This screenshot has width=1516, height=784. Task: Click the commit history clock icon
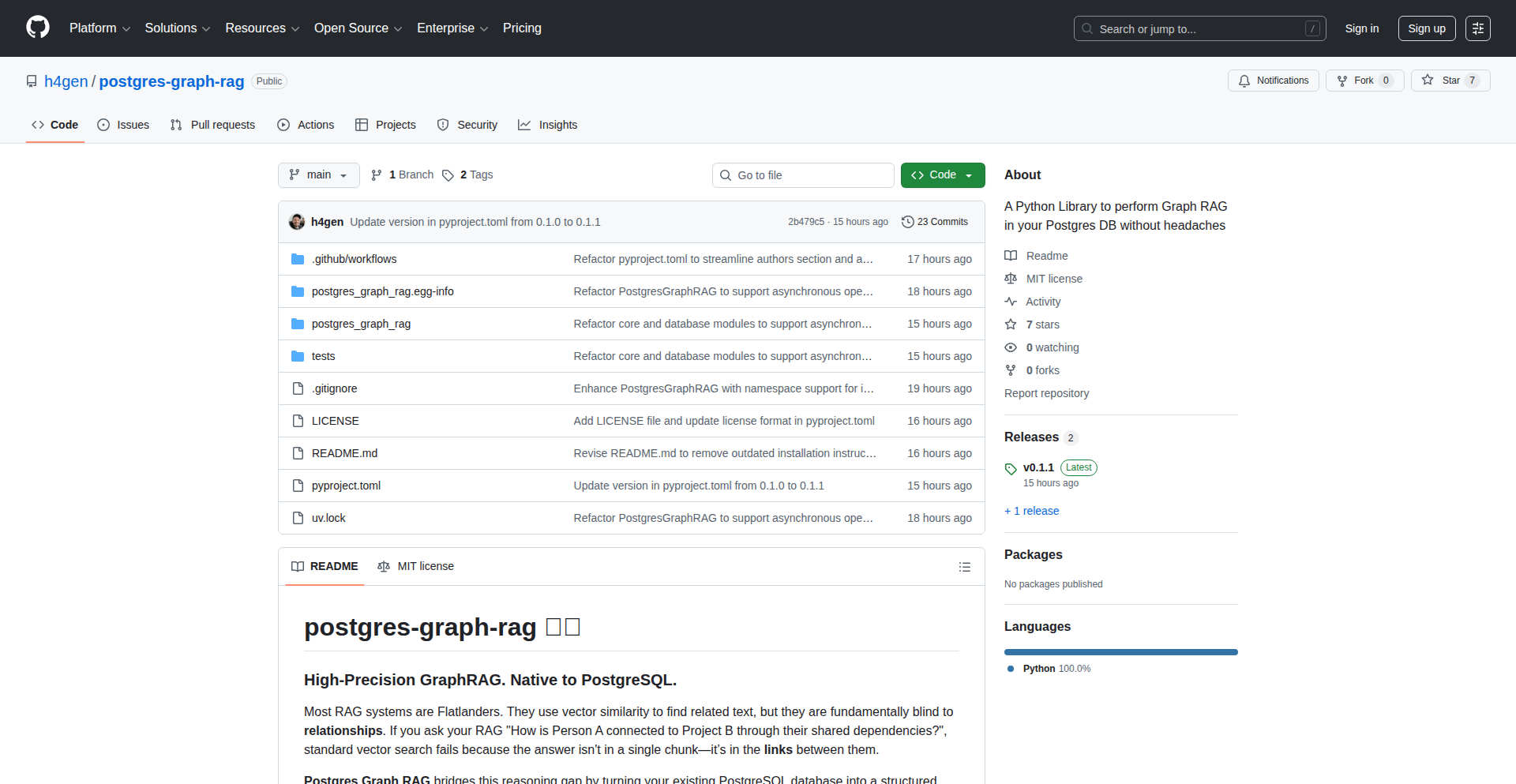[906, 222]
